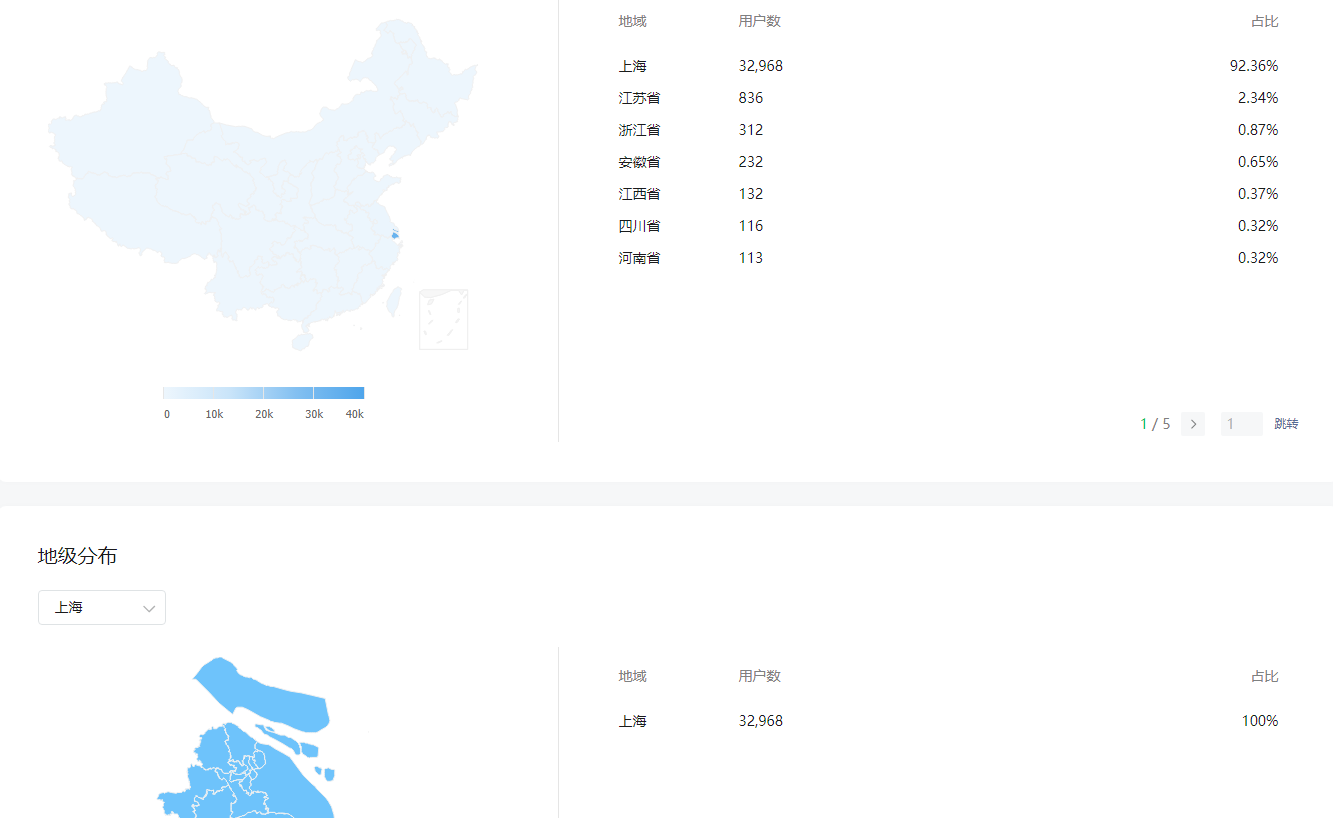Click the user count 113
The height and width of the screenshot is (818, 1333).
coord(751,258)
